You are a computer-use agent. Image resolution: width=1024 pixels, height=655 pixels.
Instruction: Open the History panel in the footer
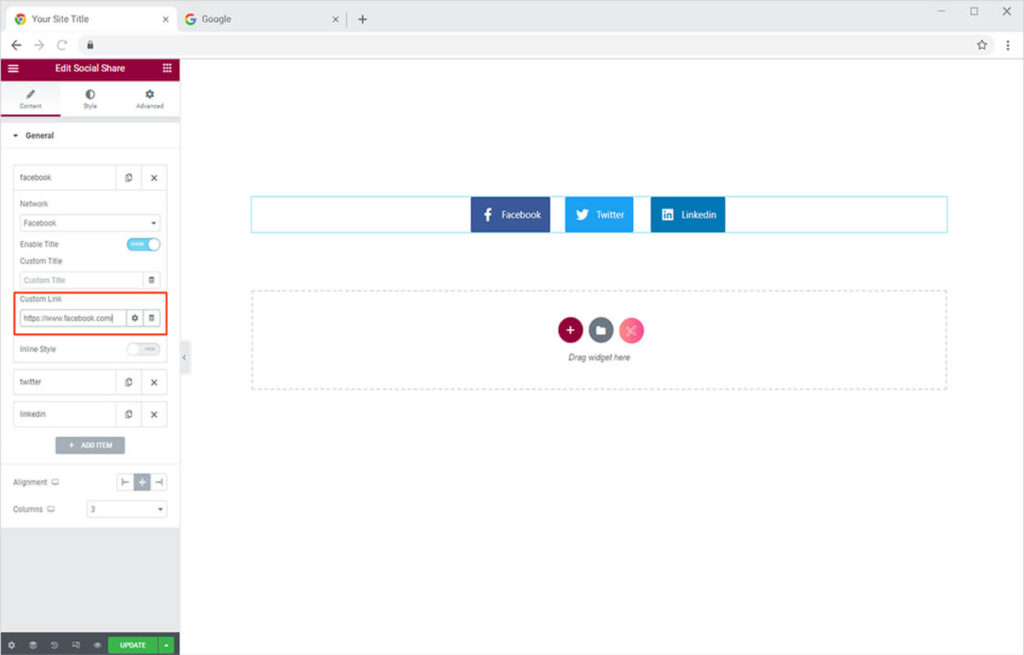tap(54, 645)
